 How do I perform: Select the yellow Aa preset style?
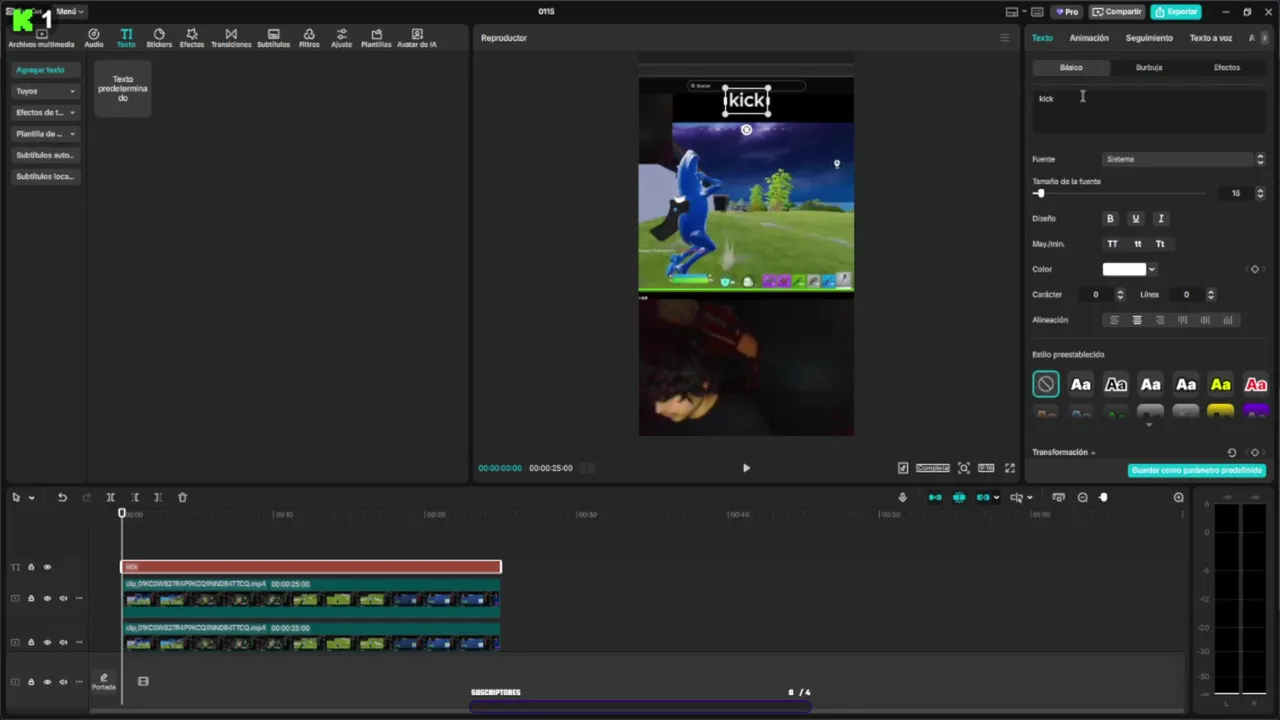[x=1220, y=385]
